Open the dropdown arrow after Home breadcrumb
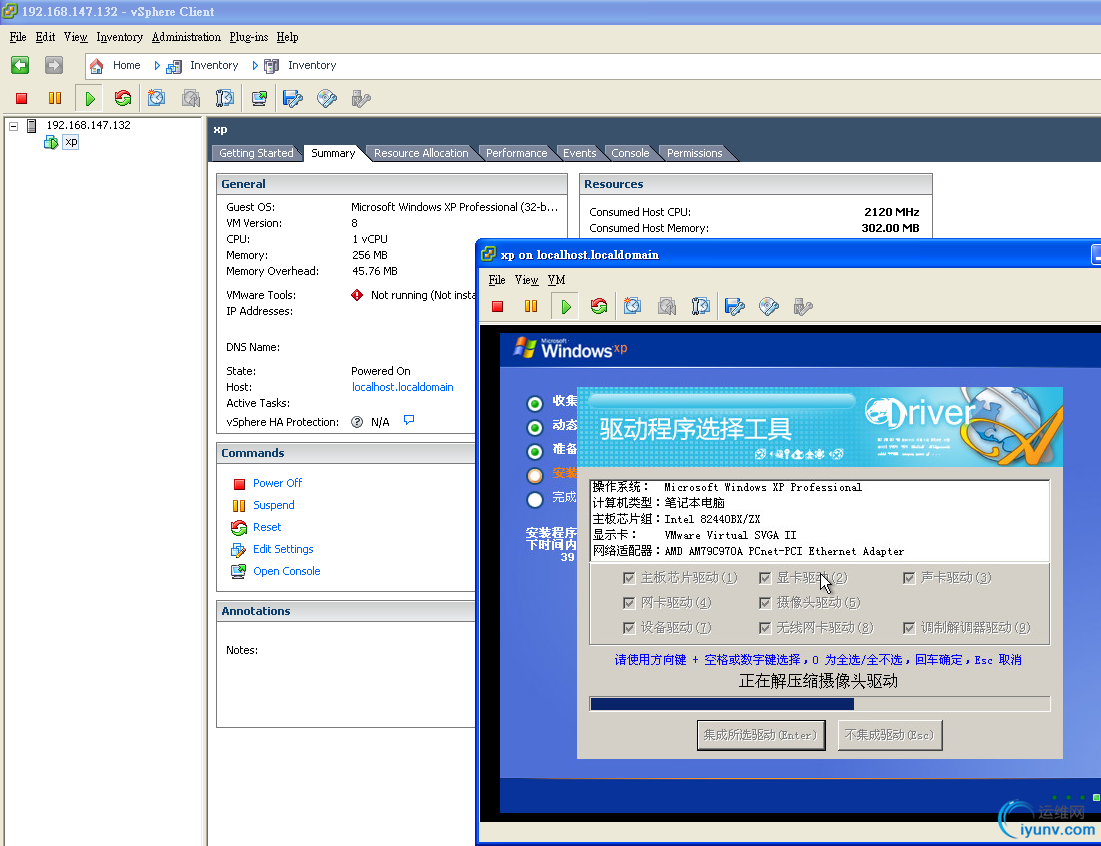The image size is (1101, 846). (x=157, y=66)
